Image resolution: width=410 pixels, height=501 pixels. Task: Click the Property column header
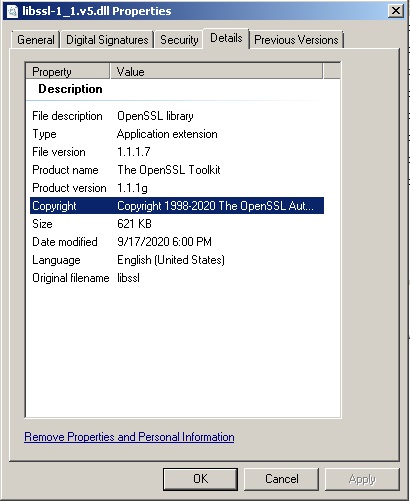[68, 72]
